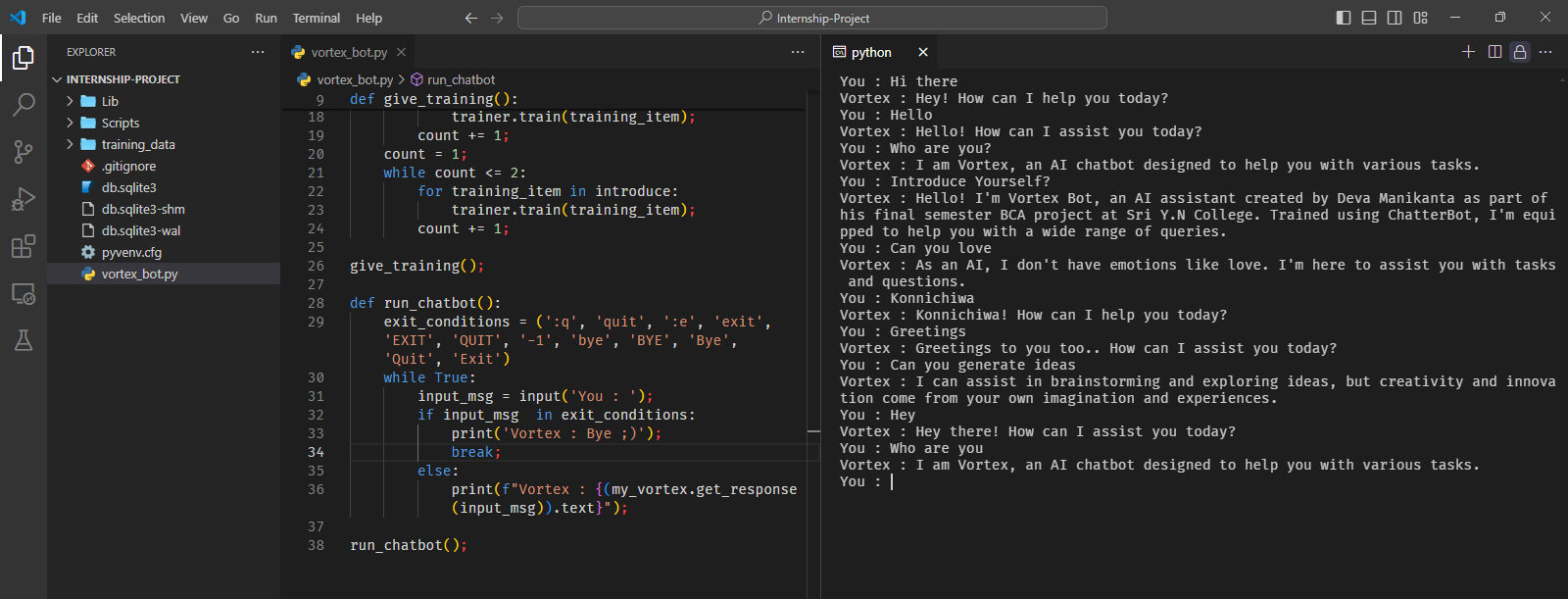Open the Edit menu
The height and width of the screenshot is (599, 1568).
87,18
